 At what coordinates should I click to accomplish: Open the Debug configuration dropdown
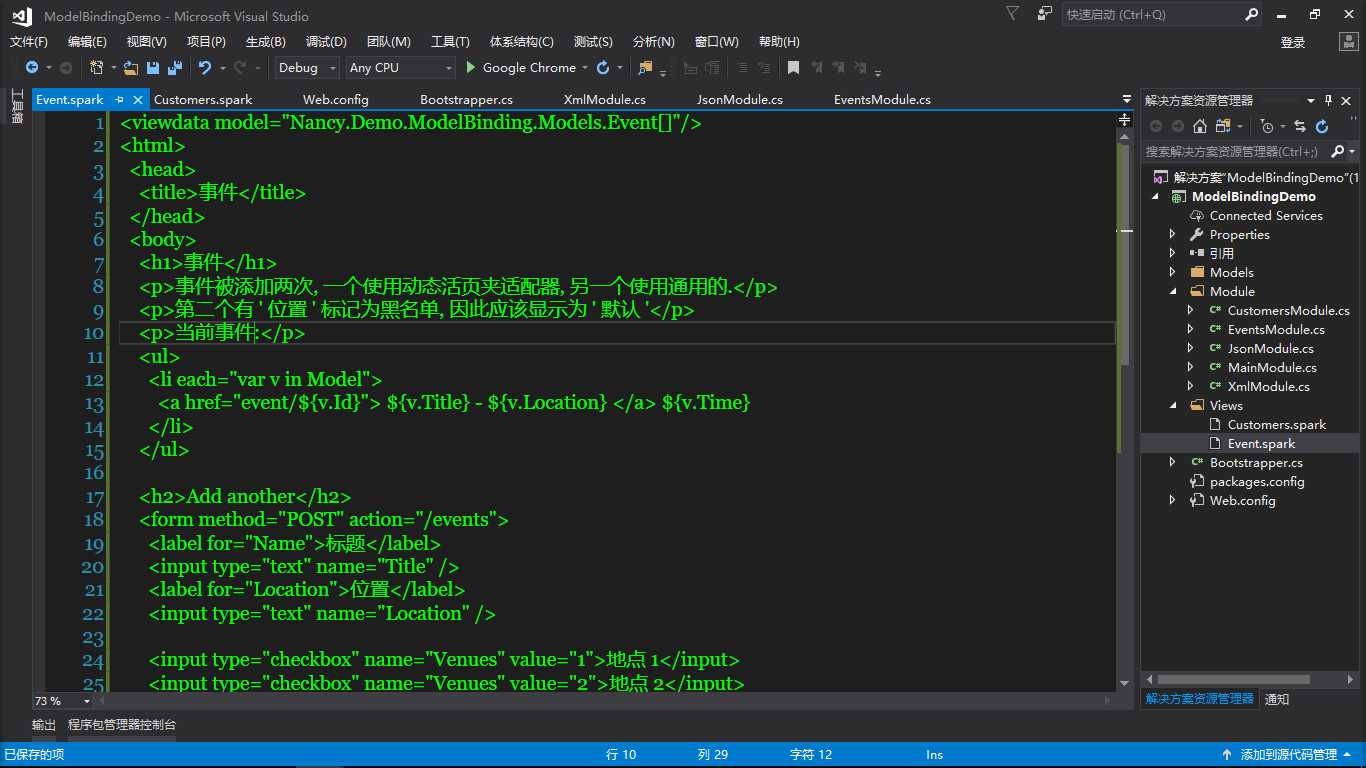coord(306,68)
